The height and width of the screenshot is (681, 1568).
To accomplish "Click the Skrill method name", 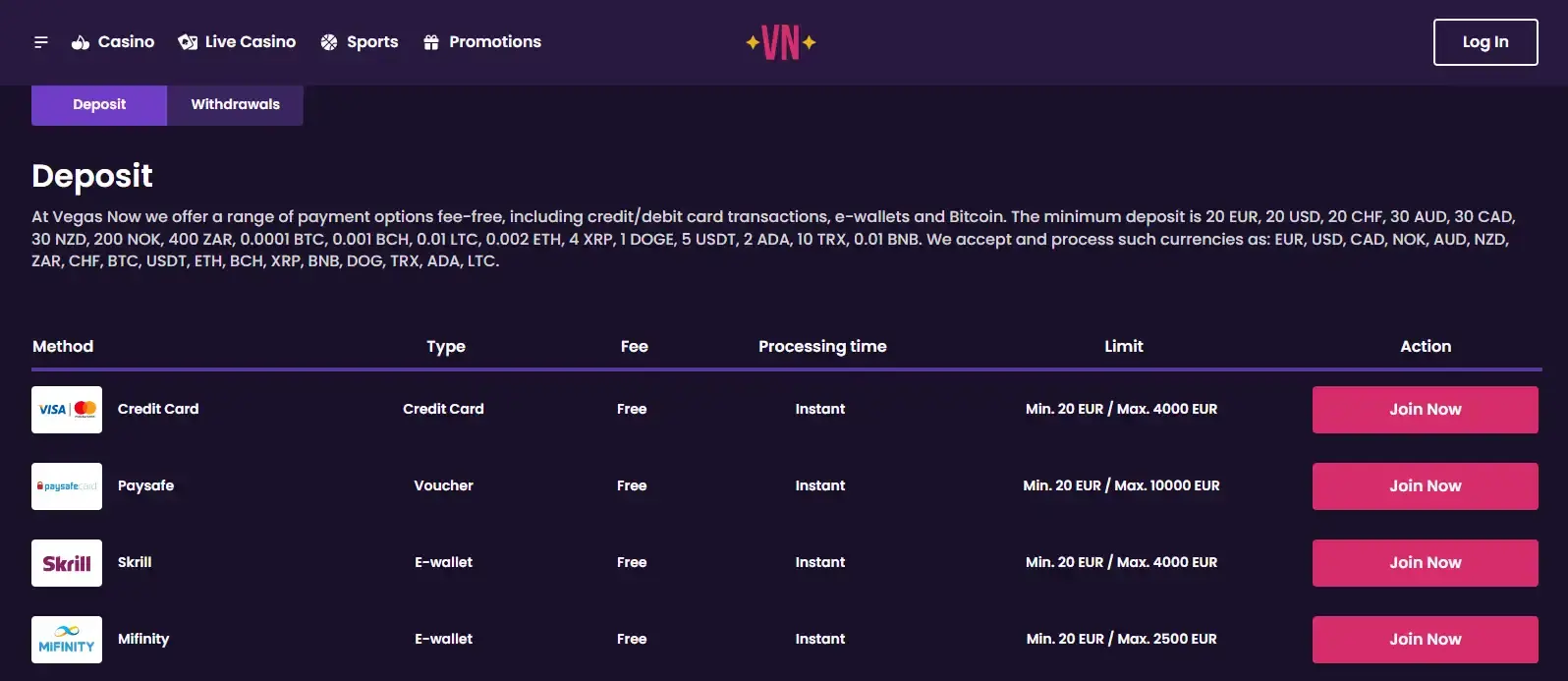I will pyautogui.click(x=135, y=562).
